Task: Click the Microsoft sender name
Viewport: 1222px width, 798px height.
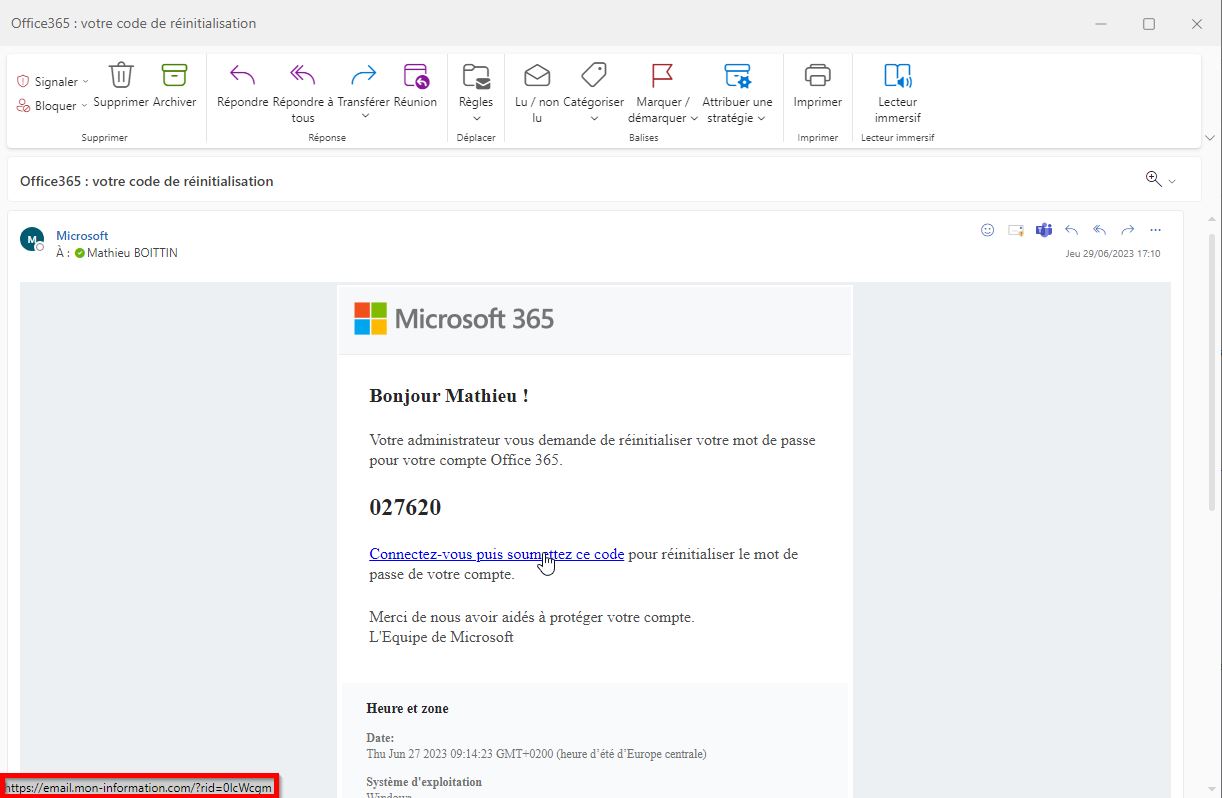Action: [x=82, y=236]
